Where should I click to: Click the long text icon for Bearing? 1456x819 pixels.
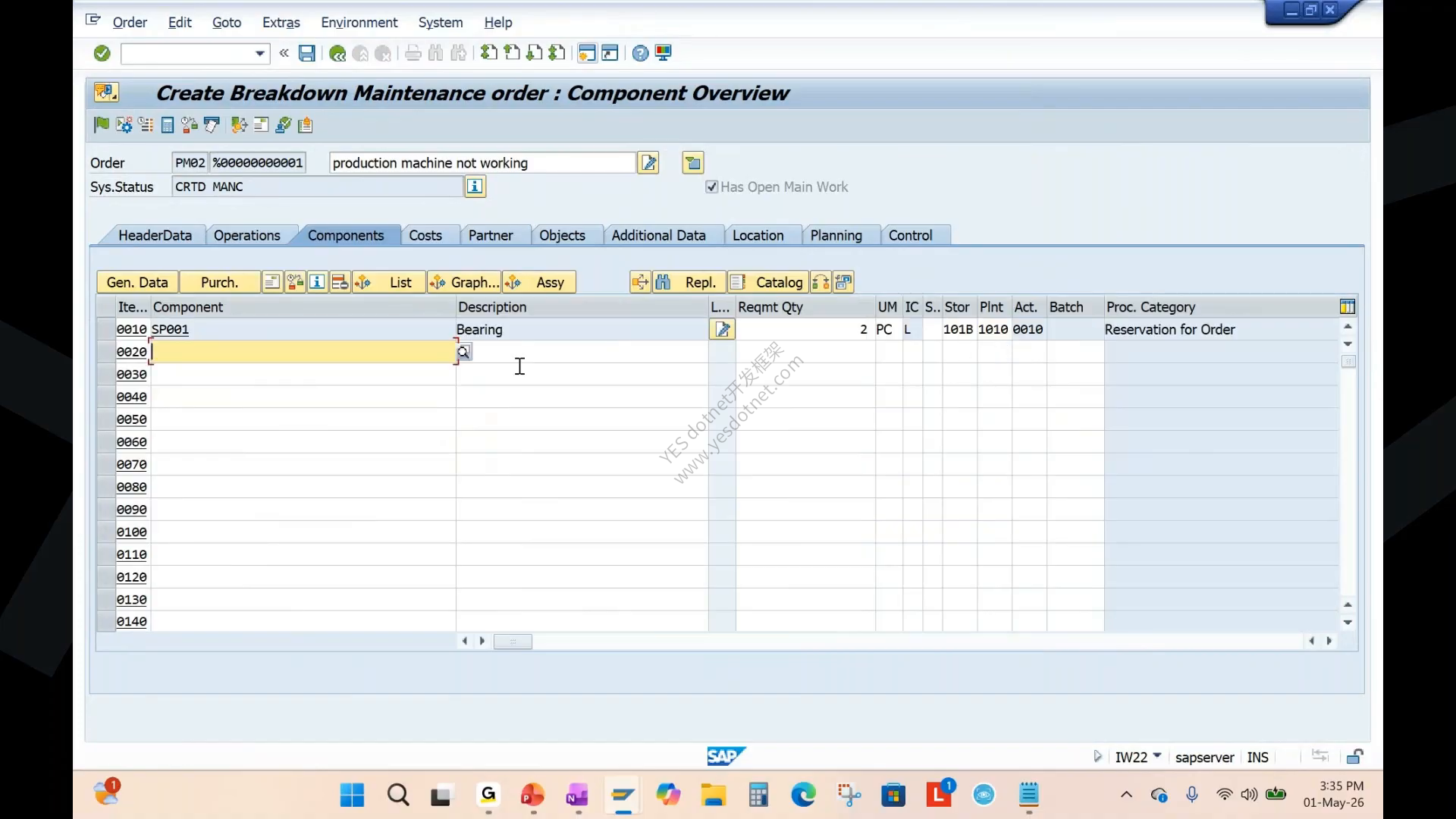click(x=722, y=329)
